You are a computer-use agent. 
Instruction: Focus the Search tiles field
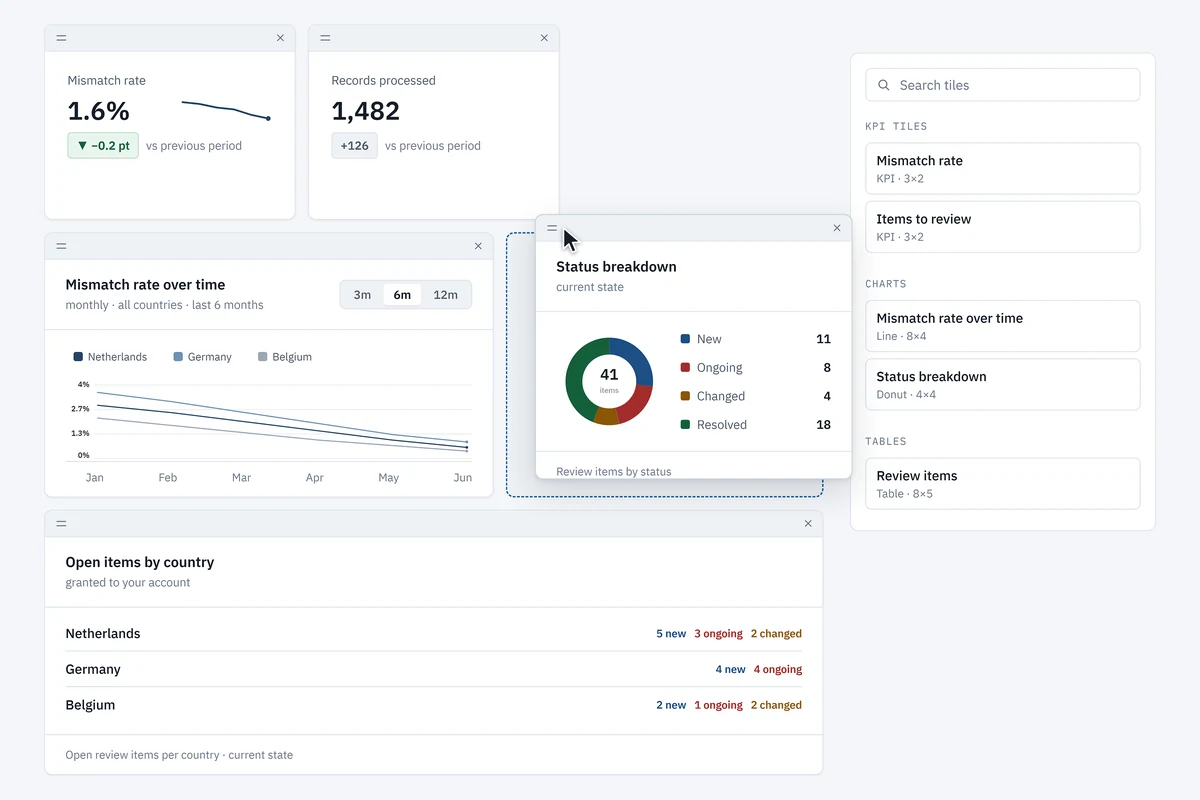(1002, 85)
